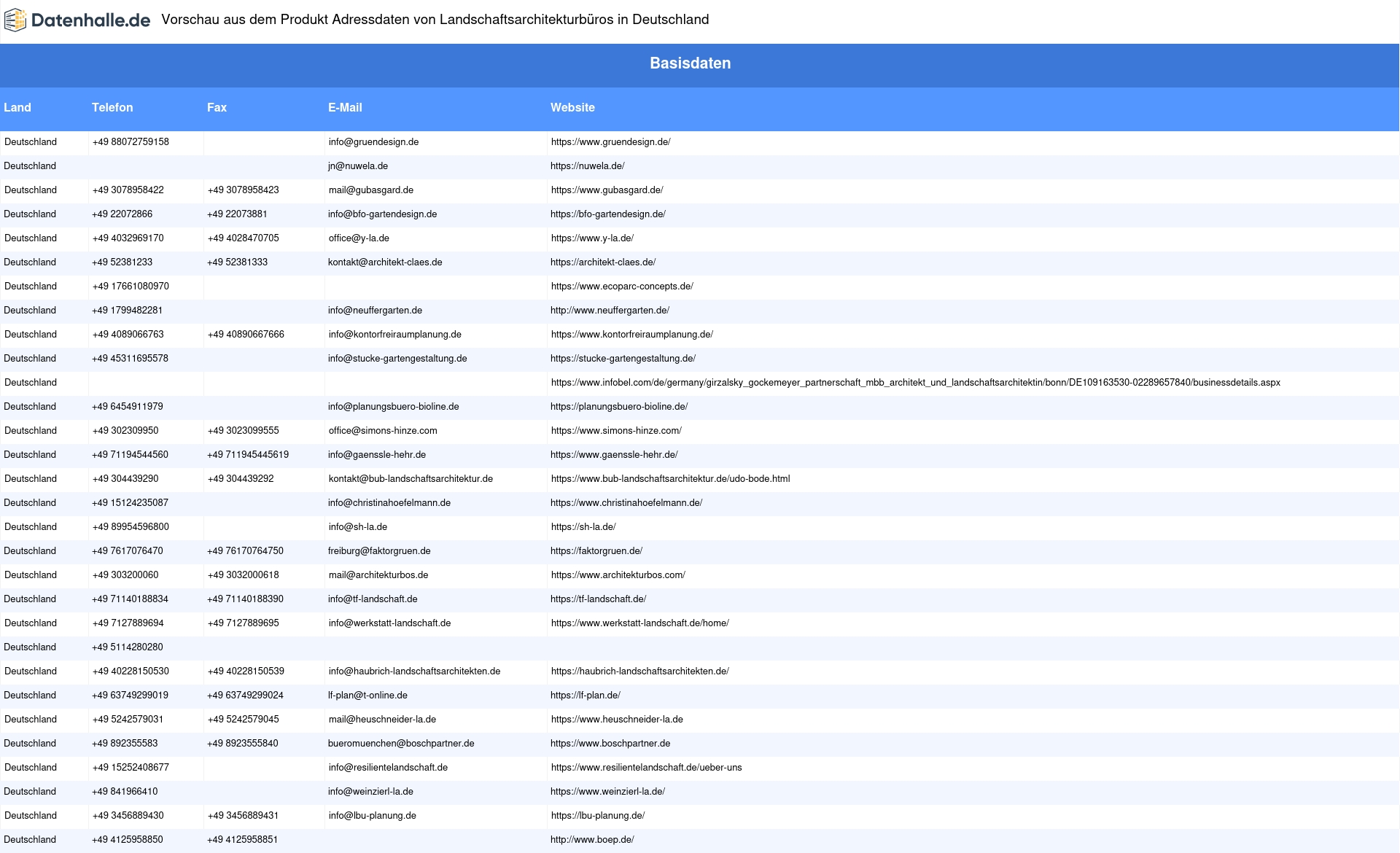
Task: Click email freiburg@faktorgruen.de
Action: 379,551
